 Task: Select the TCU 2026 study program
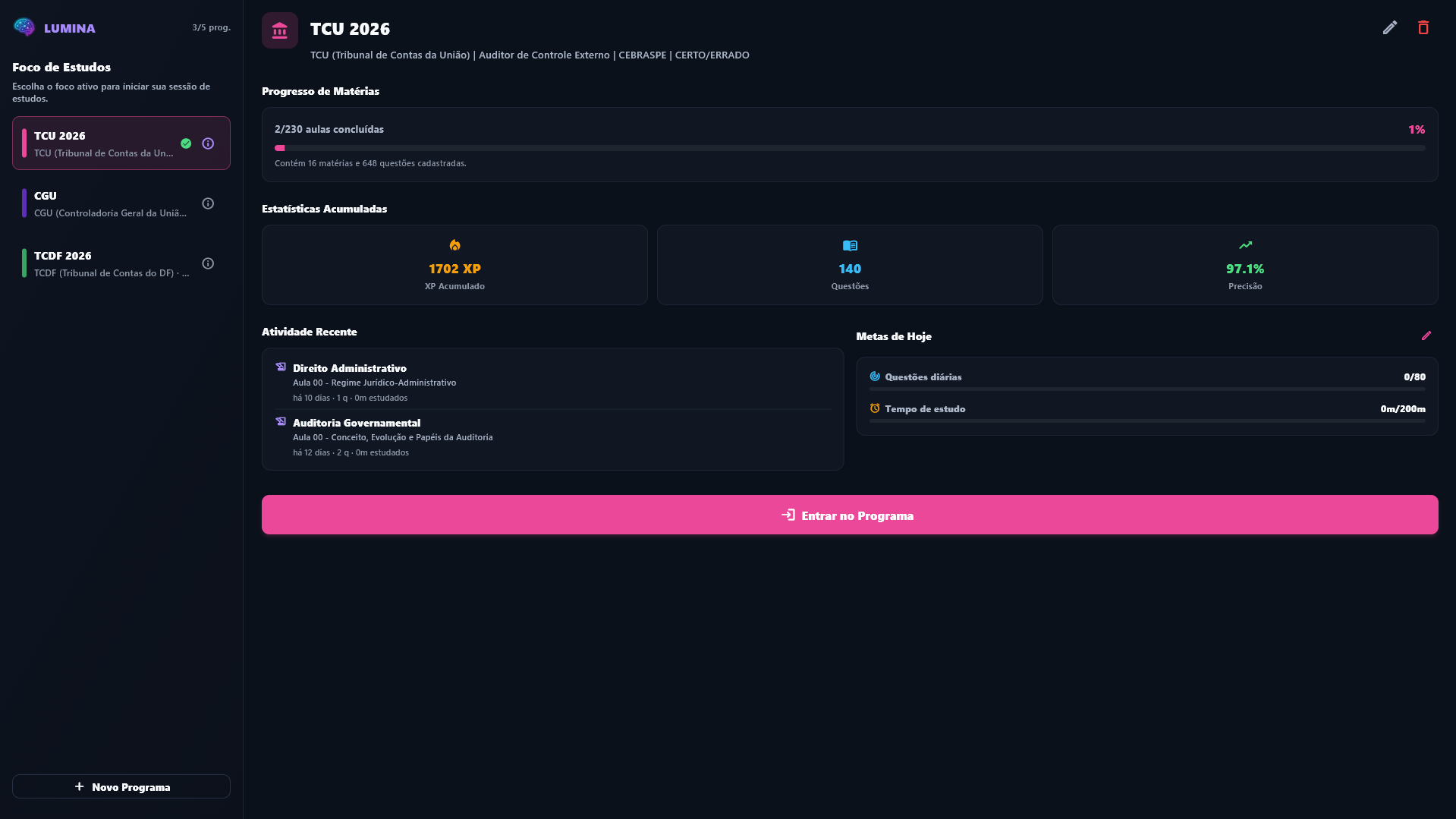(121, 143)
